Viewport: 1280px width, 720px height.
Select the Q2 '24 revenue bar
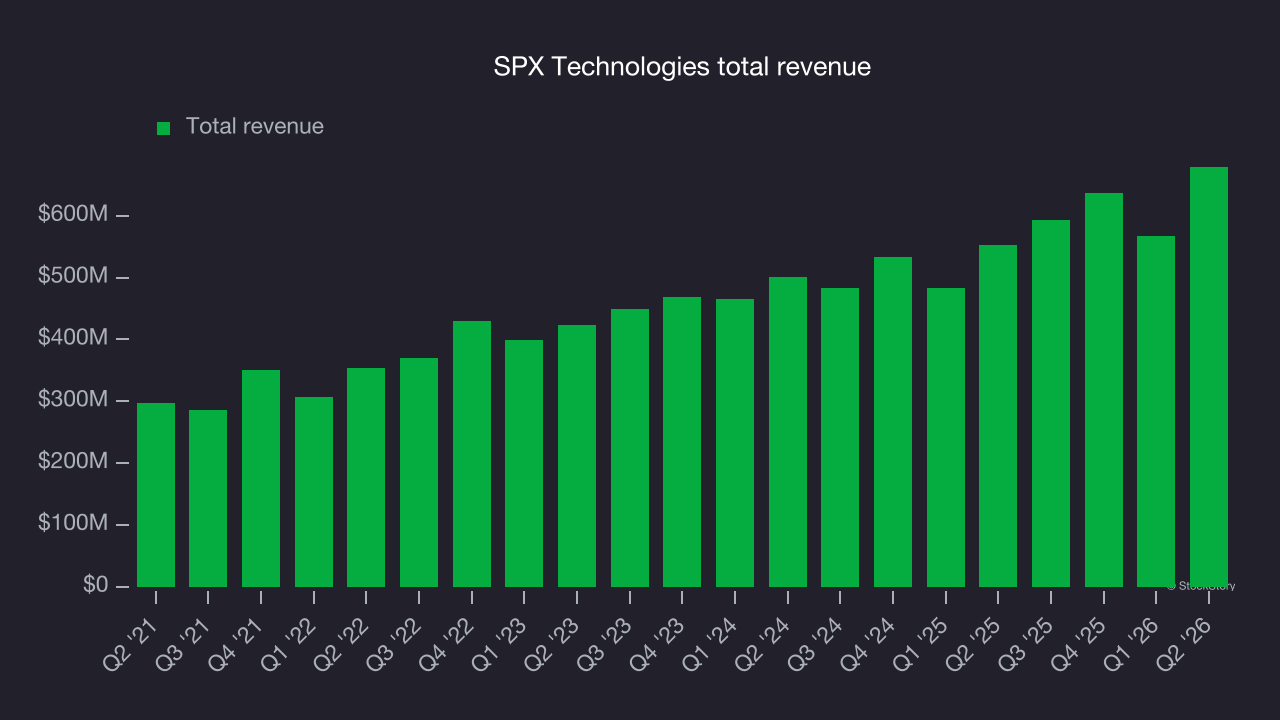point(788,432)
